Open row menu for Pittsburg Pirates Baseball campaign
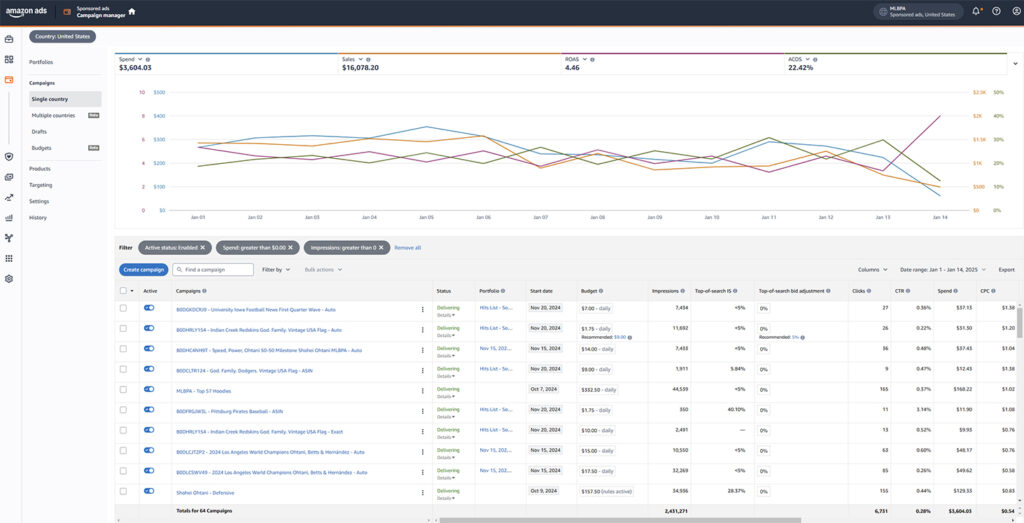 (x=423, y=411)
